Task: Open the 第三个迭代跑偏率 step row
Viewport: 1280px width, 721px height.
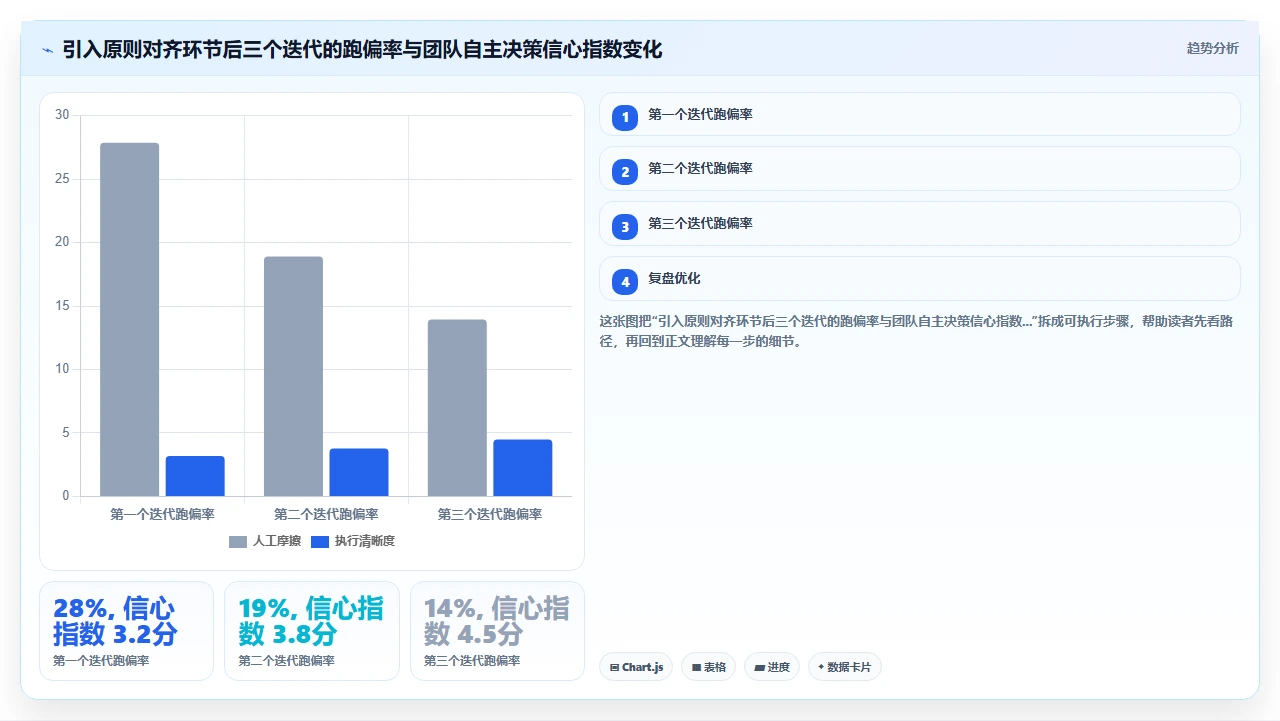Action: tap(919, 224)
